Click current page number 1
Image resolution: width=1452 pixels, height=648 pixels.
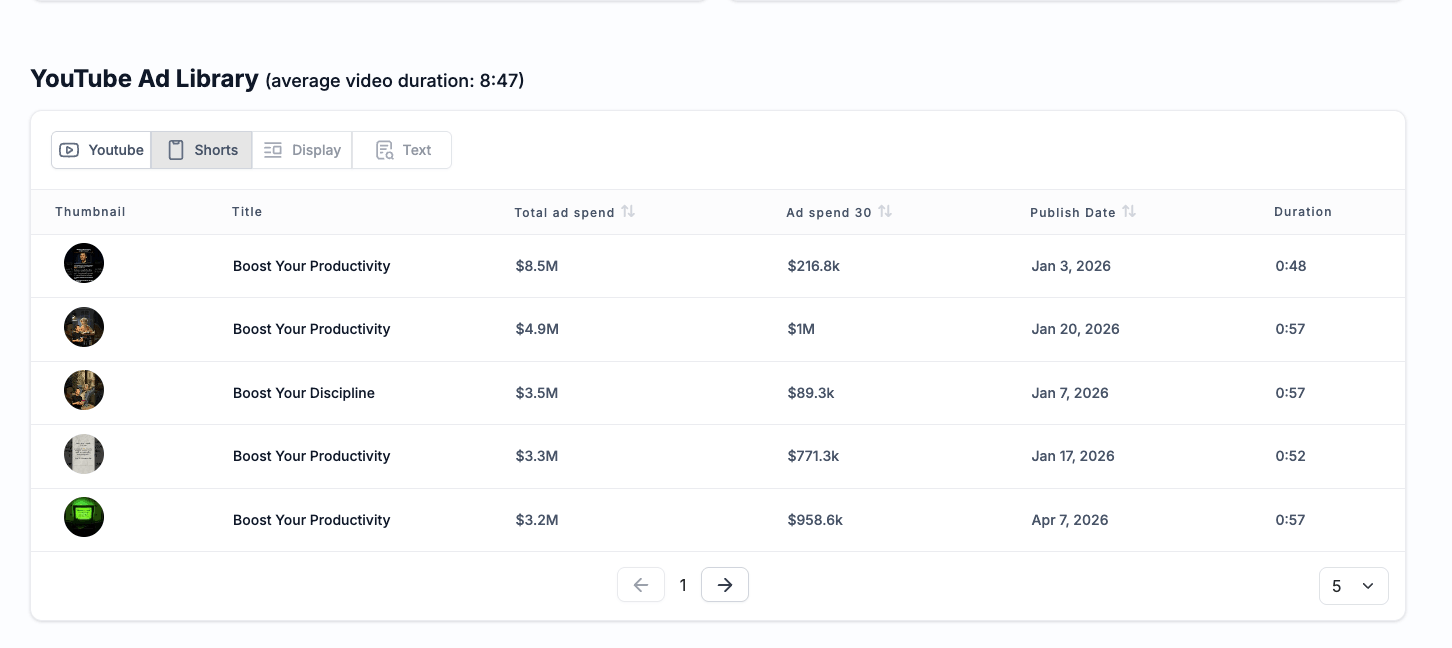pos(683,585)
